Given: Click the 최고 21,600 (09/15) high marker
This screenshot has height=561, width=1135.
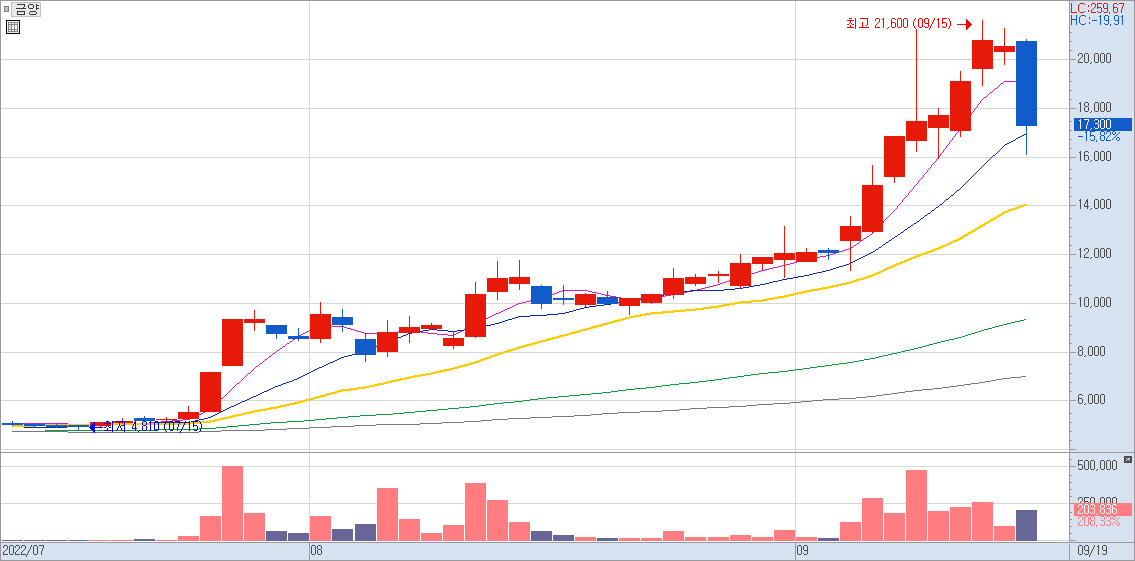Looking at the screenshot, I should pos(908,24).
